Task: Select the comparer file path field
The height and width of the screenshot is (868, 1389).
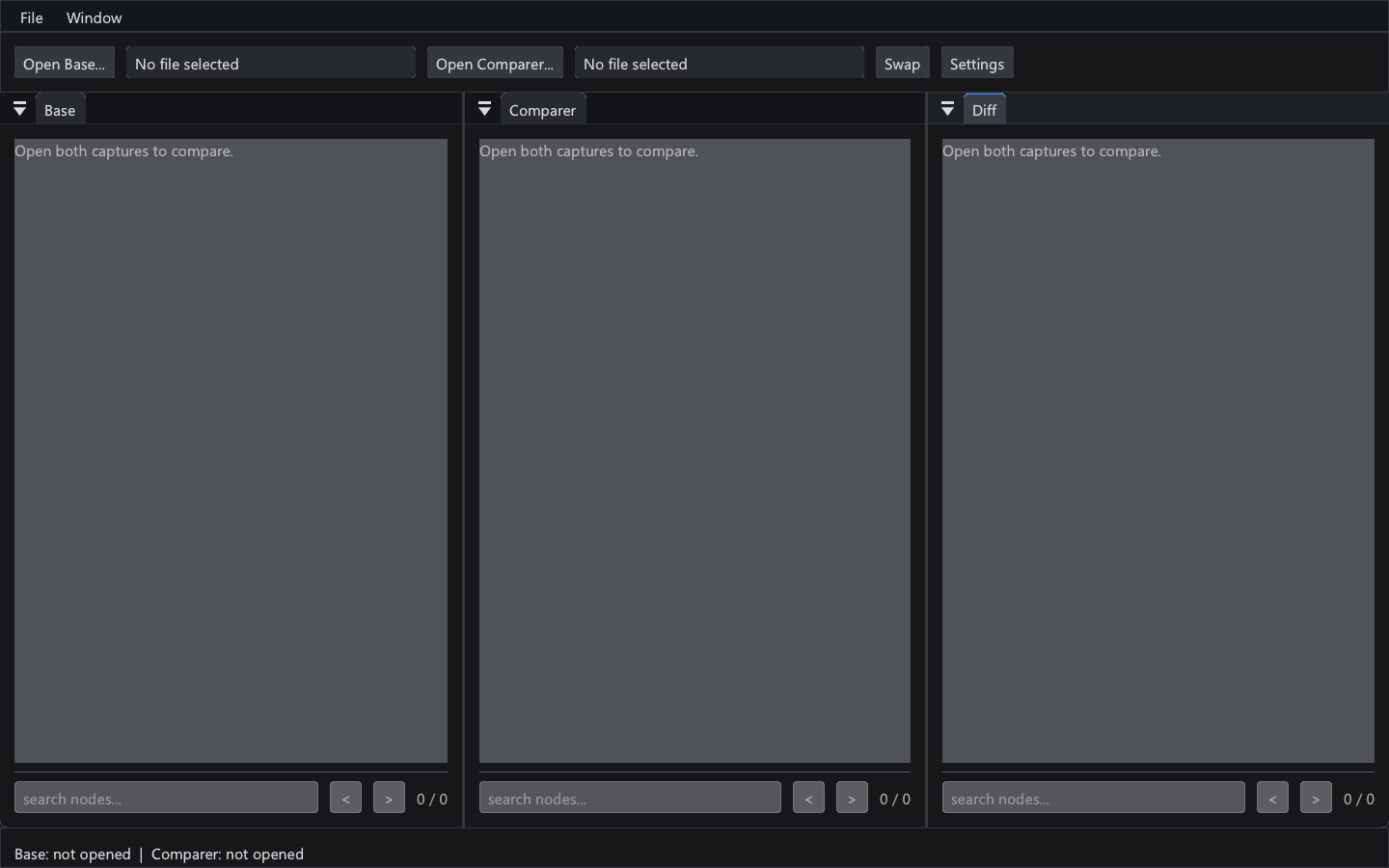Action: click(x=720, y=64)
